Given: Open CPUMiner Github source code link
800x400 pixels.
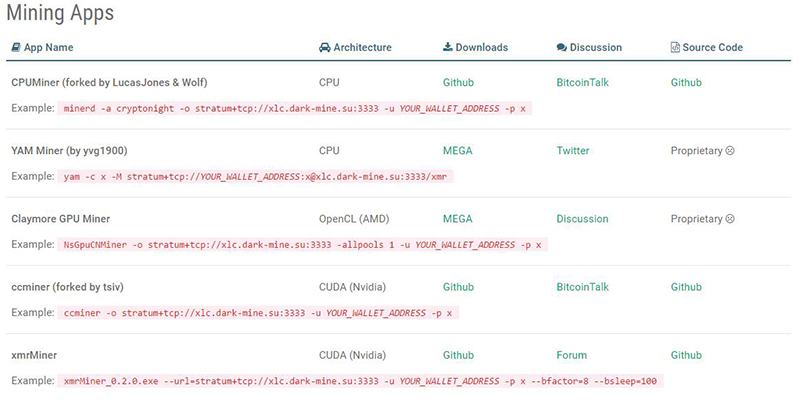Looking at the screenshot, I should pyautogui.click(x=686, y=83).
